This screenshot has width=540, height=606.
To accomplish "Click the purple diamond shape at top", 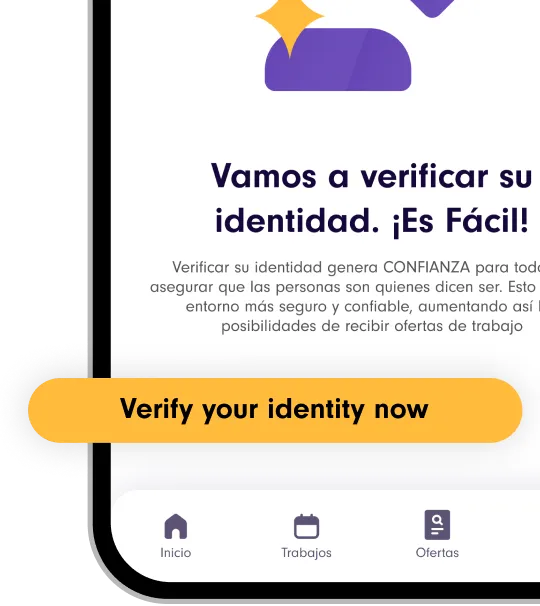I will click(x=432, y=8).
